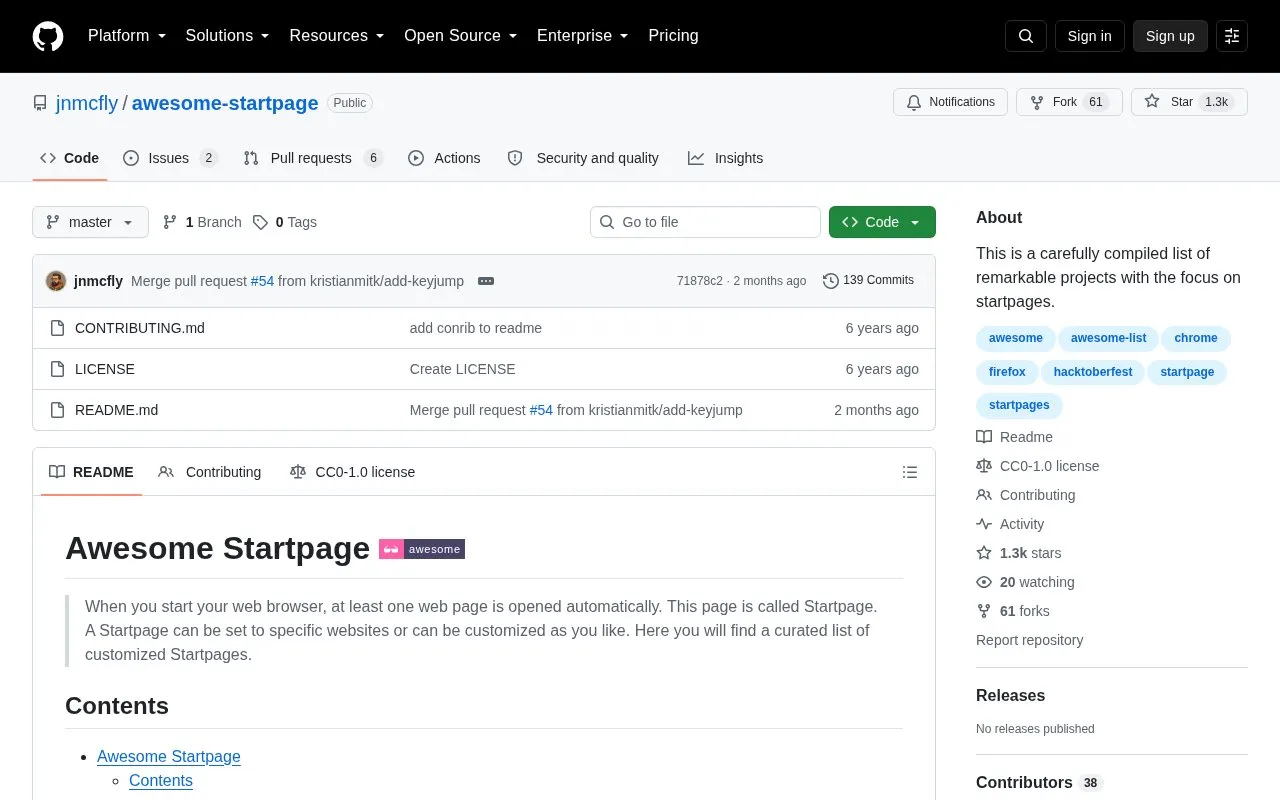Open commit hash 71878c2
This screenshot has width=1280, height=800.
click(x=699, y=281)
